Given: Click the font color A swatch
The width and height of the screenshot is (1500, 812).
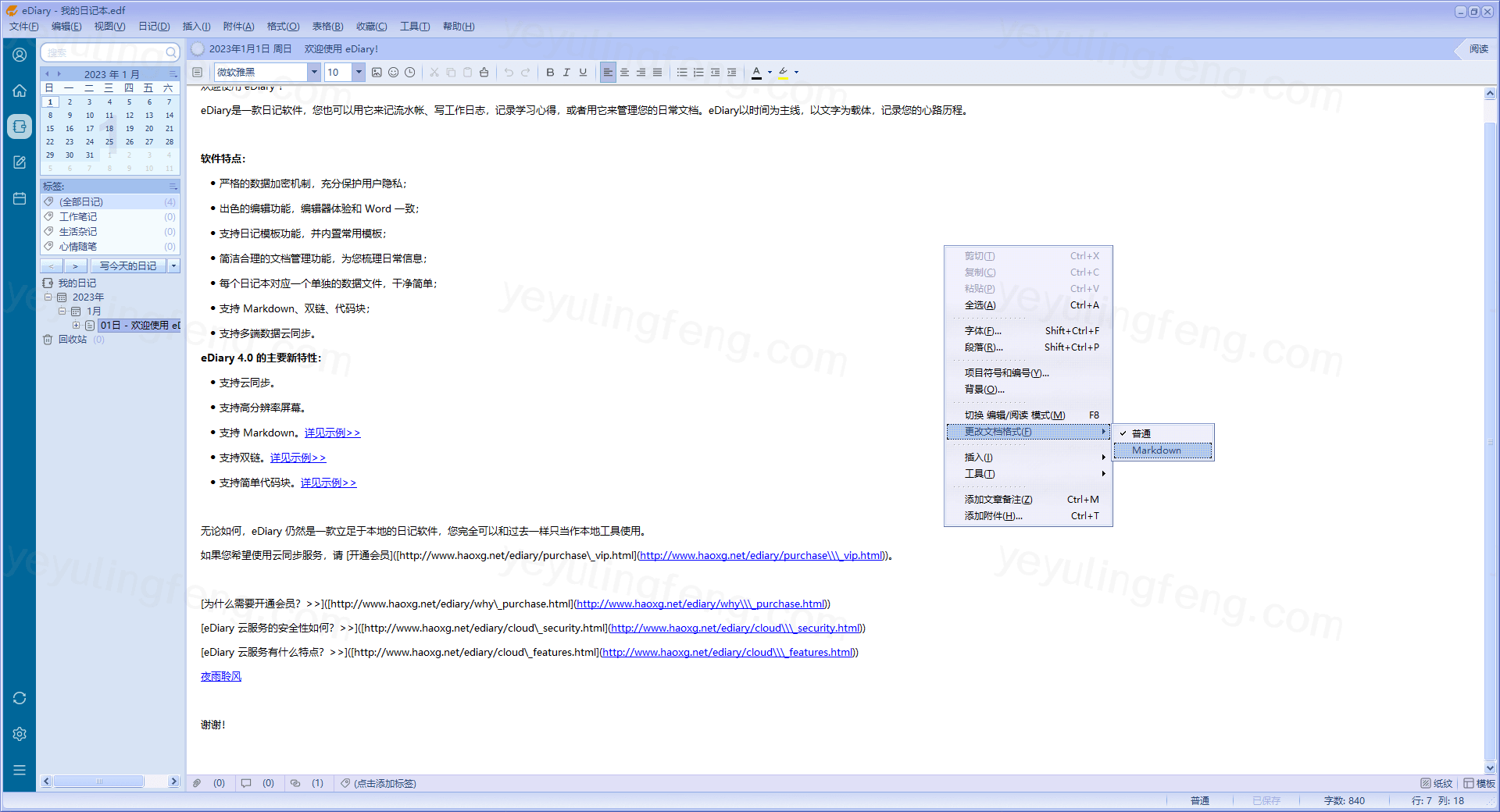Looking at the screenshot, I should (756, 73).
